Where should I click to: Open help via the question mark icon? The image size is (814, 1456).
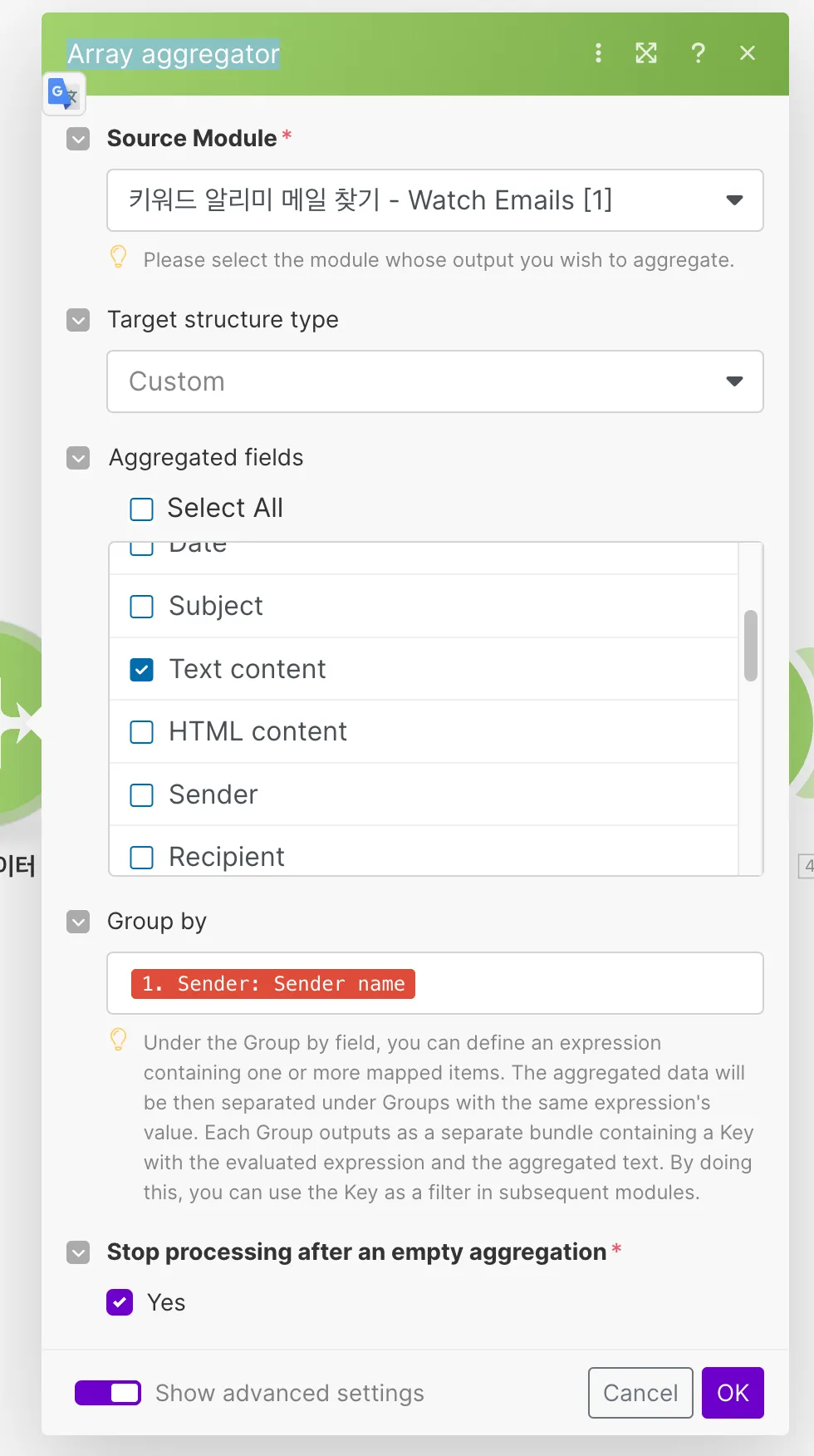698,53
